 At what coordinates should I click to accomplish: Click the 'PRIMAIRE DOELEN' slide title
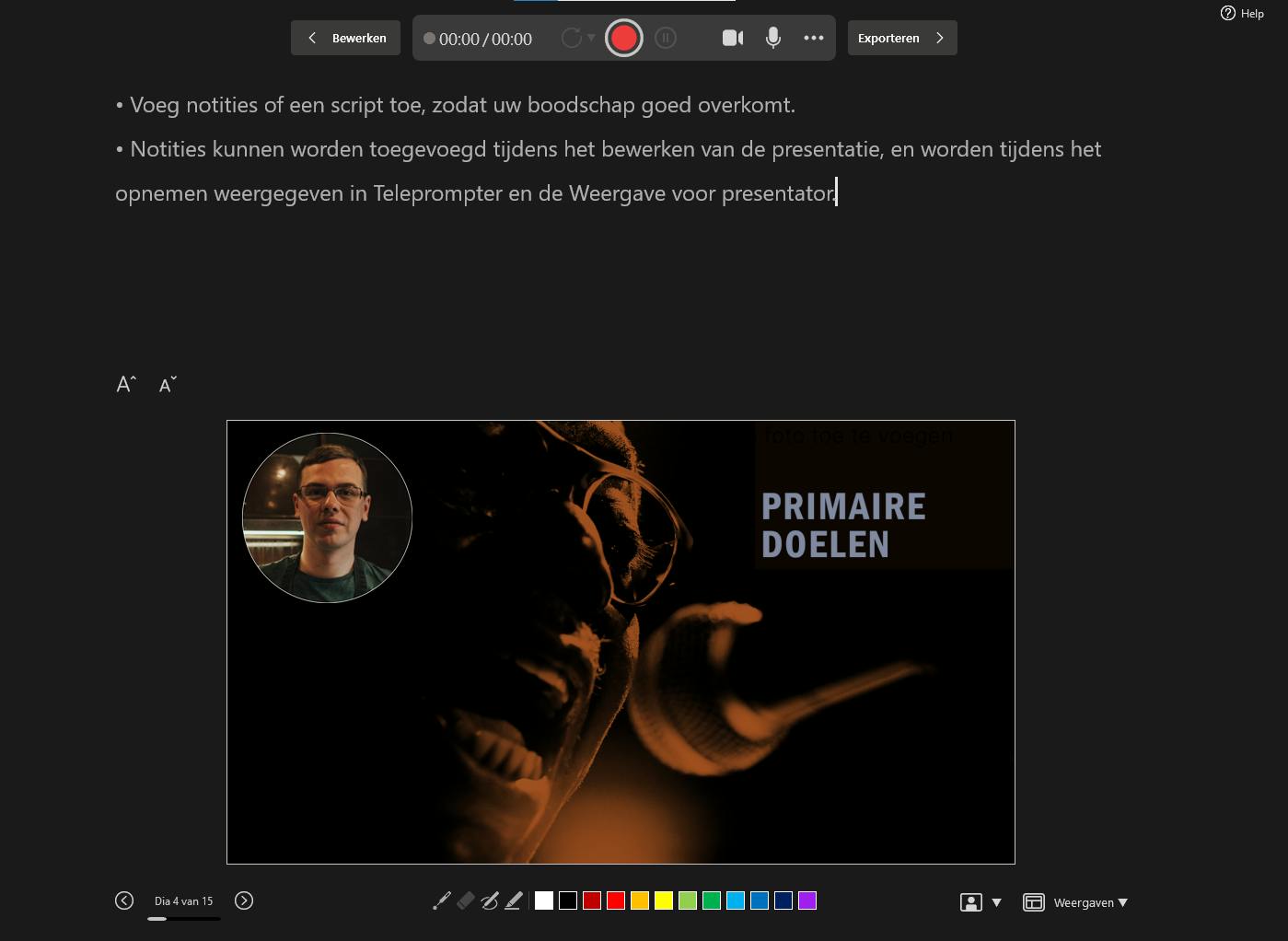point(843,525)
